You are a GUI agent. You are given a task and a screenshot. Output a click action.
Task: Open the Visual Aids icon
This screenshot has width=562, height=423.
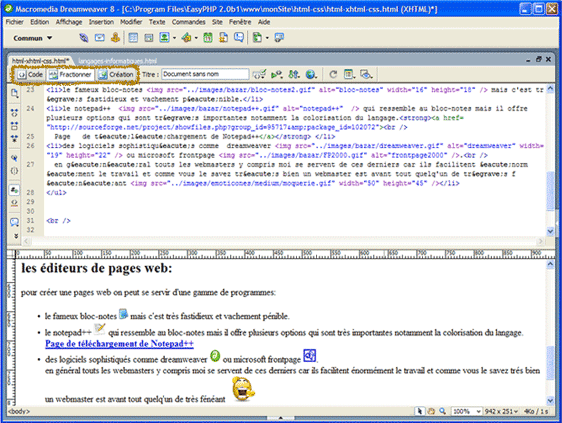pos(366,74)
